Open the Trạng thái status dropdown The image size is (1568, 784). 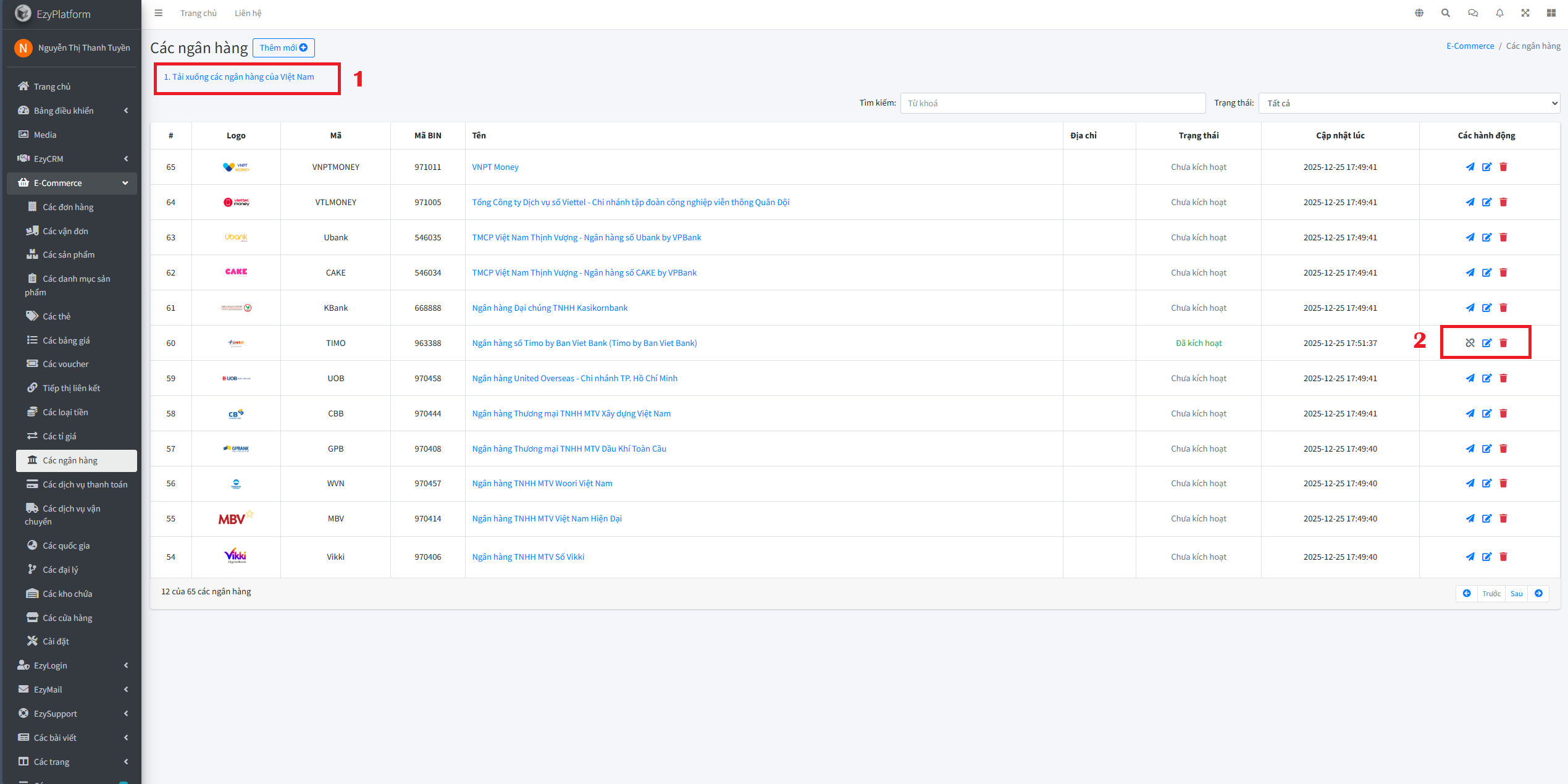click(1409, 103)
